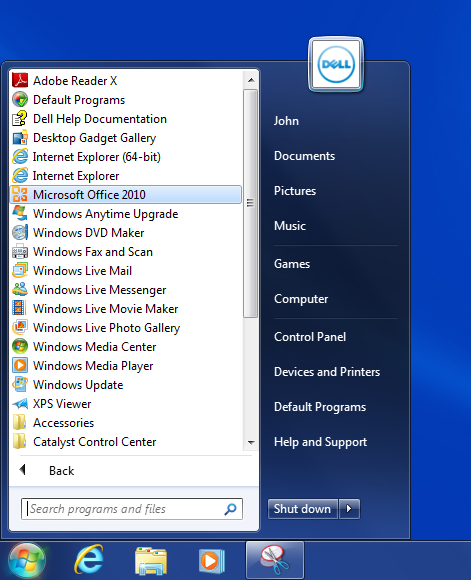This screenshot has width=471, height=580.
Task: Click the Windows Live Movie Maker icon
Action: (x=20, y=308)
